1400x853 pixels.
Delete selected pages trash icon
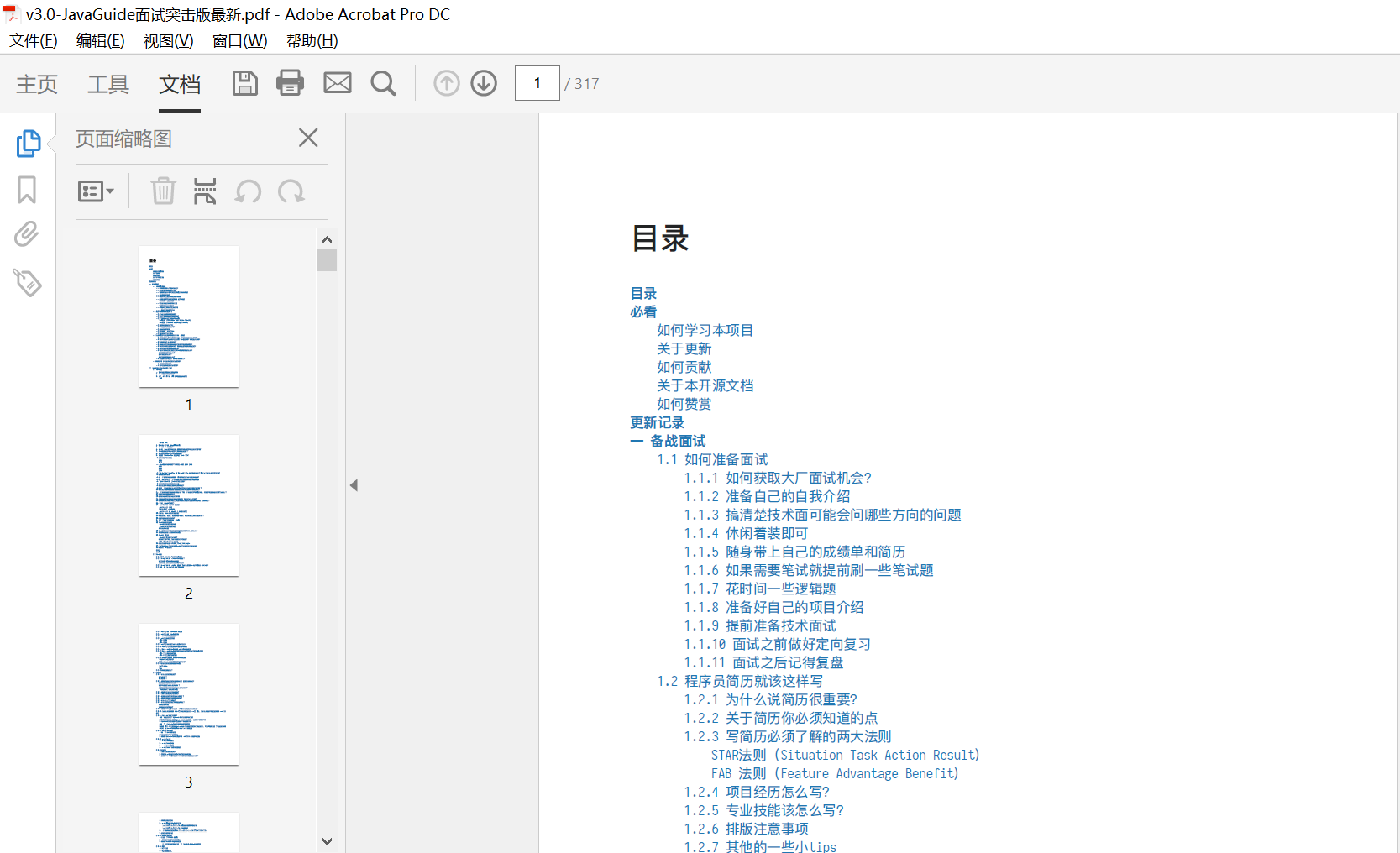(x=163, y=191)
